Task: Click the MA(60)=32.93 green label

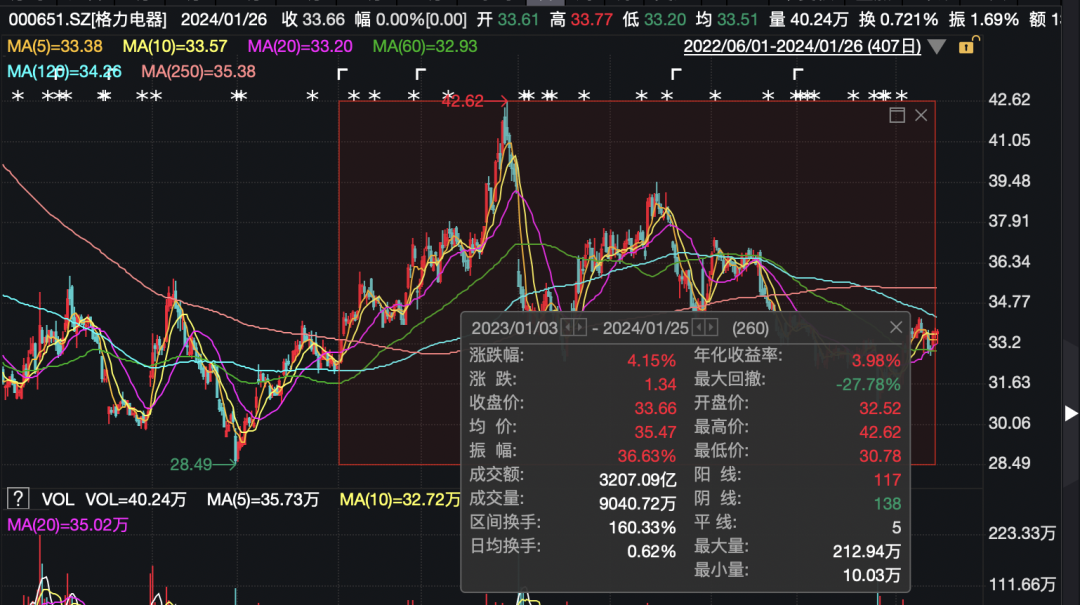Action: (425, 46)
